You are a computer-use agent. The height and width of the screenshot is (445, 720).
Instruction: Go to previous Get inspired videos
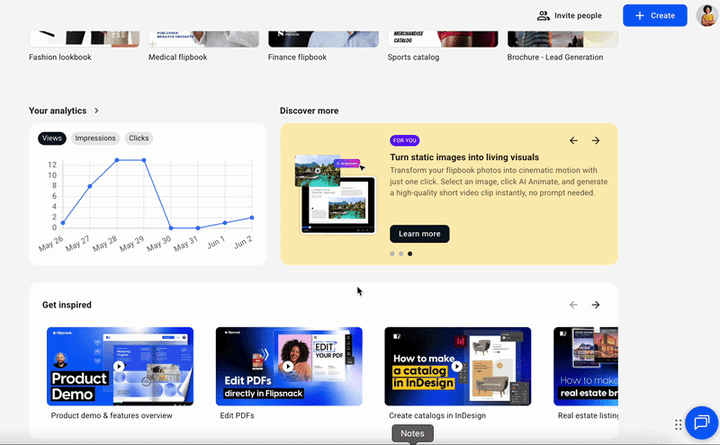click(574, 305)
